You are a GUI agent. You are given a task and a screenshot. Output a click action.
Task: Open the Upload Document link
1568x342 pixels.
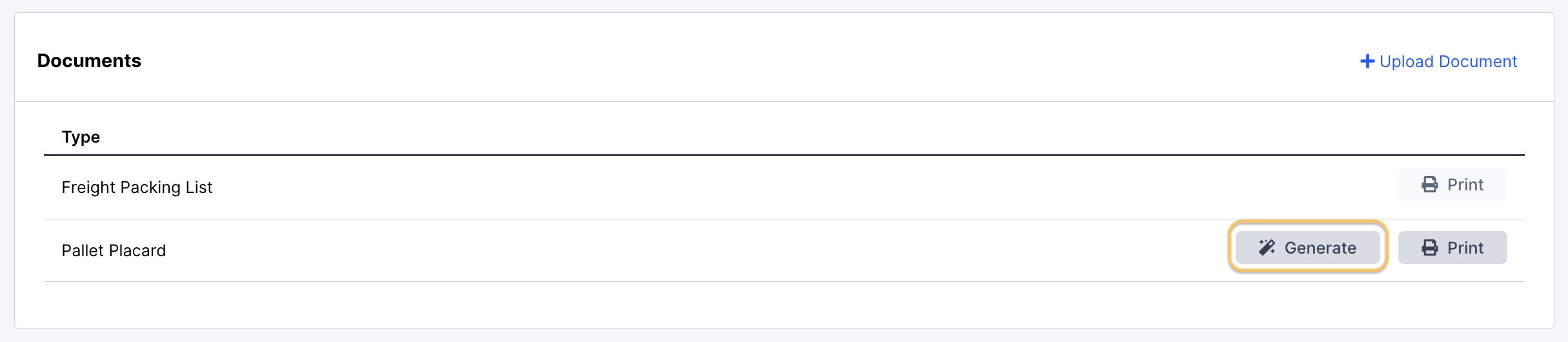click(x=1439, y=61)
